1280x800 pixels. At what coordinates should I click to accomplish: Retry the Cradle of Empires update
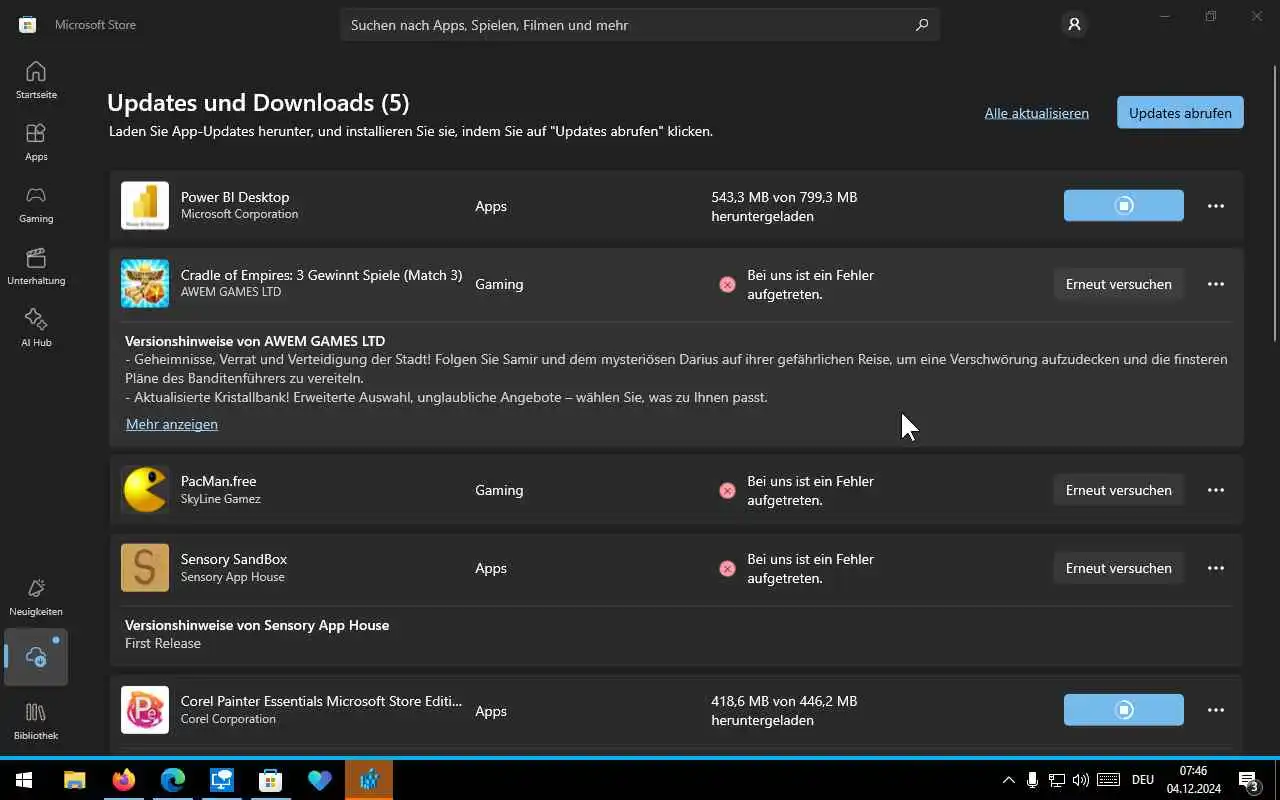pos(1119,284)
